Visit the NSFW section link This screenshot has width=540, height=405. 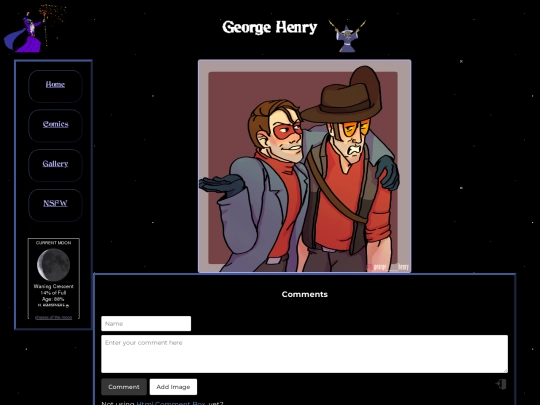tap(55, 203)
